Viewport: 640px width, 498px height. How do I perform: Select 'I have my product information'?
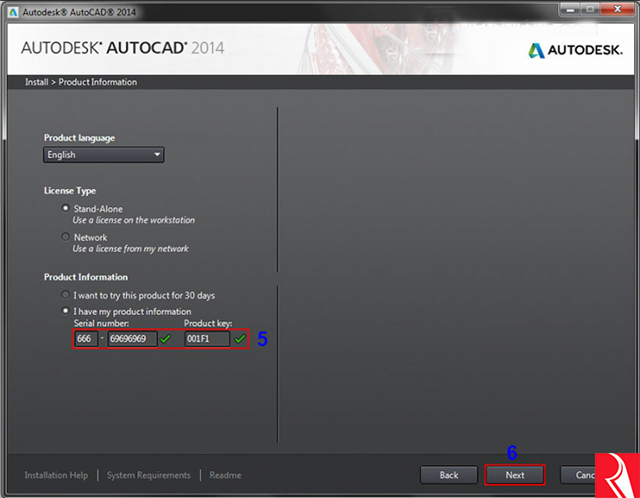(x=66, y=311)
